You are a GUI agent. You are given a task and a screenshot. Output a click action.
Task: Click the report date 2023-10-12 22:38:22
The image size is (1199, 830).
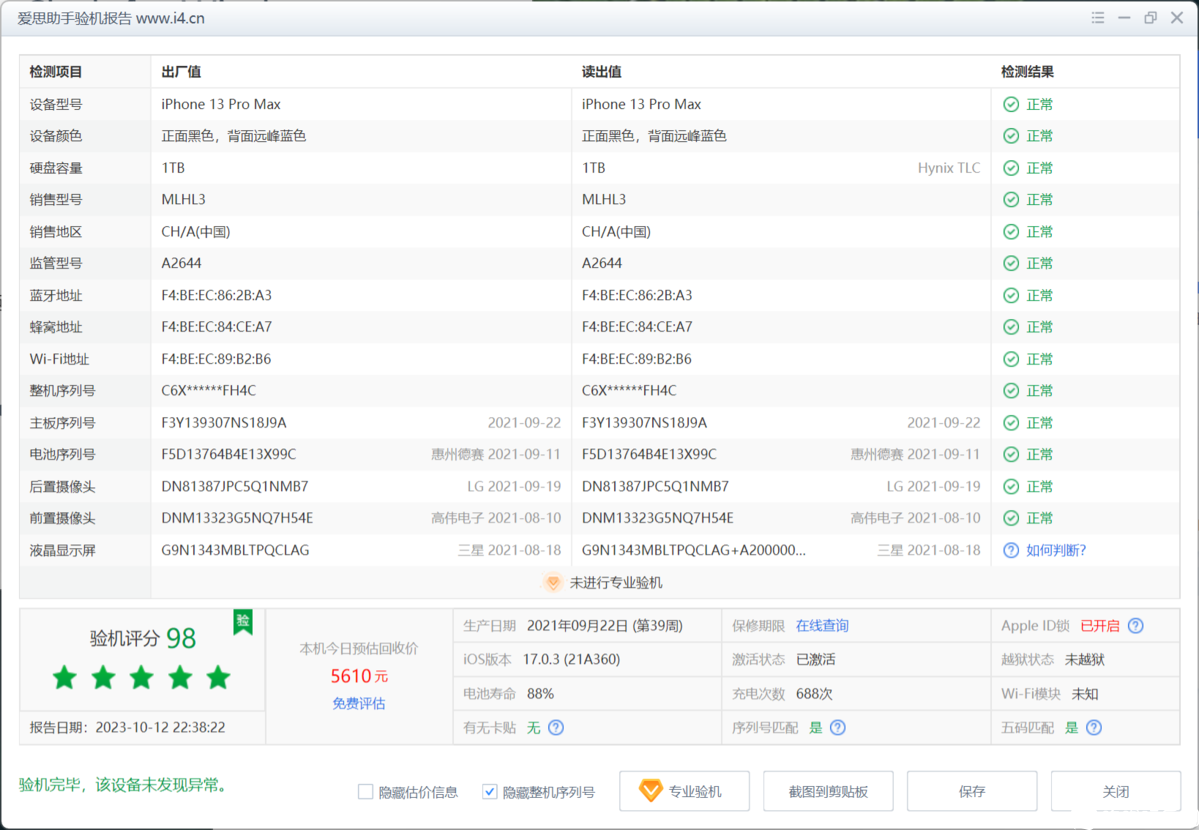coord(161,727)
